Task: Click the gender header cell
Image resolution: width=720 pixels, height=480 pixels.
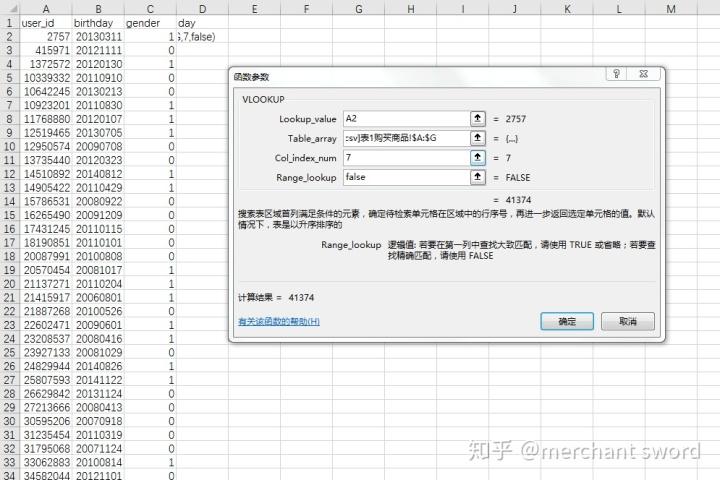Action: click(x=150, y=23)
